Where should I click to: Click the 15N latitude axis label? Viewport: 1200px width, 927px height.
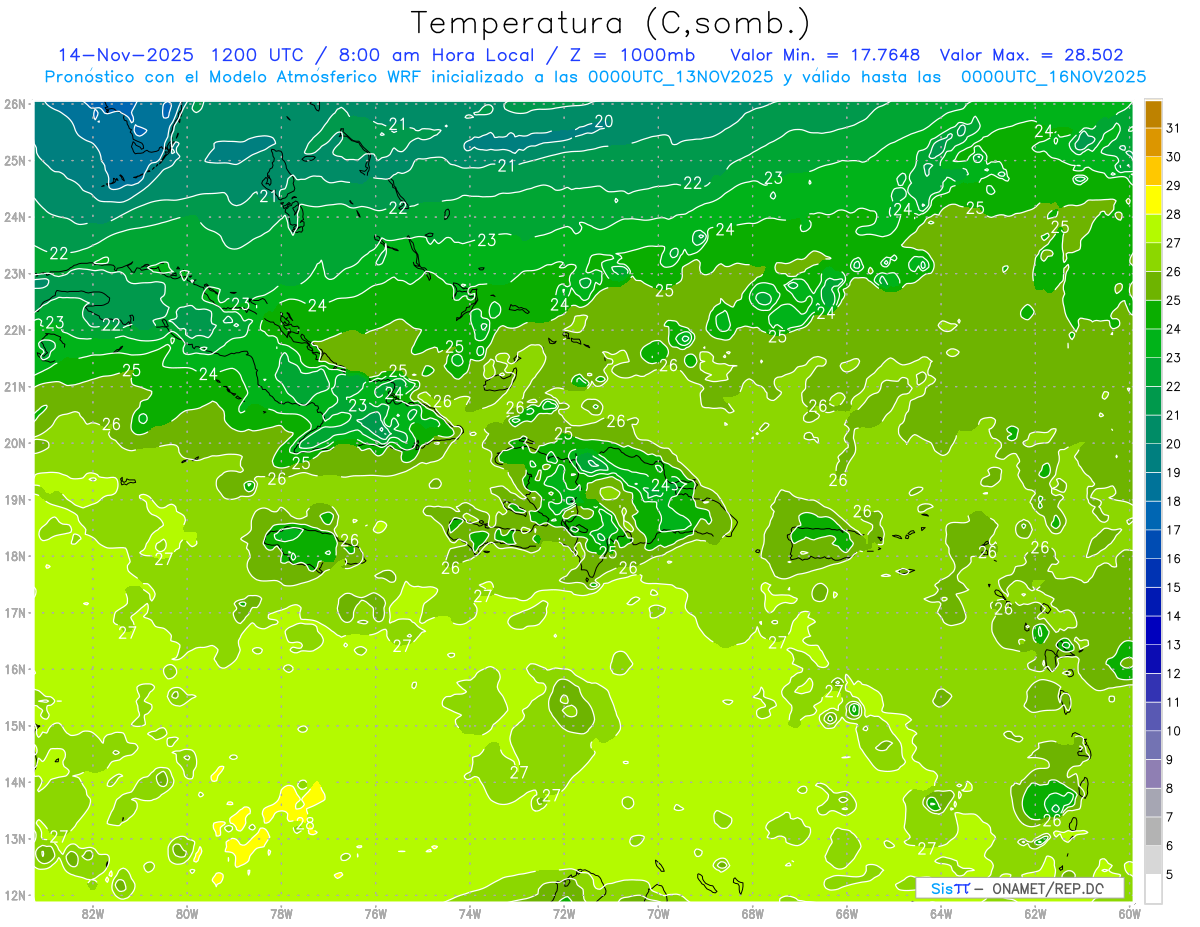(x=14, y=725)
